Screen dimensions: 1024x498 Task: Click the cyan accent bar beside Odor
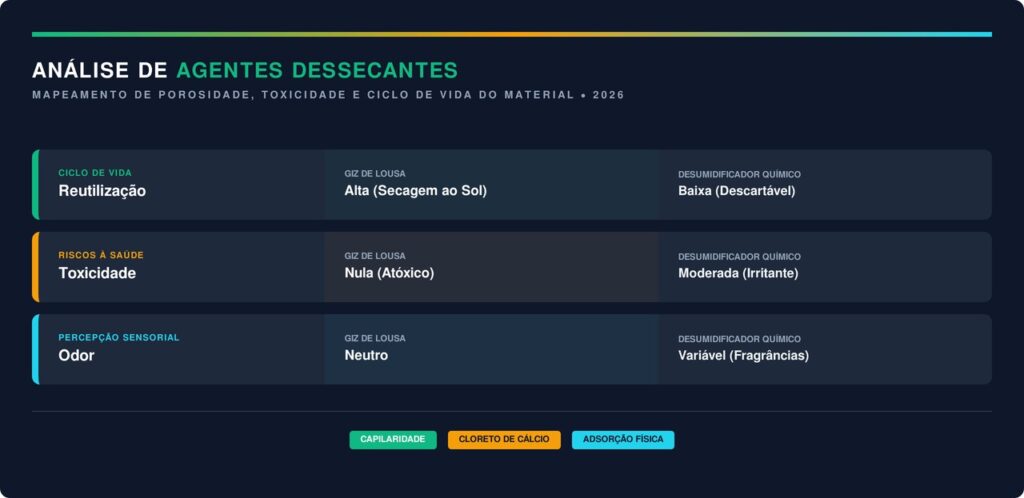tap(35, 349)
